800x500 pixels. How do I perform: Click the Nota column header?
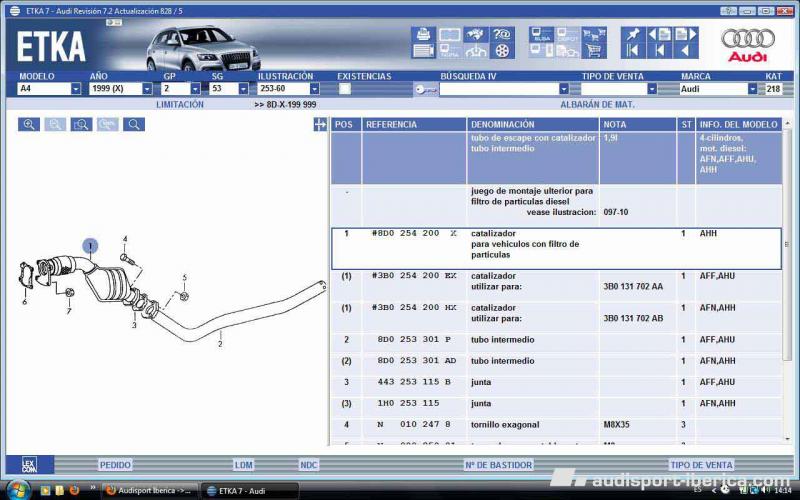click(x=638, y=124)
